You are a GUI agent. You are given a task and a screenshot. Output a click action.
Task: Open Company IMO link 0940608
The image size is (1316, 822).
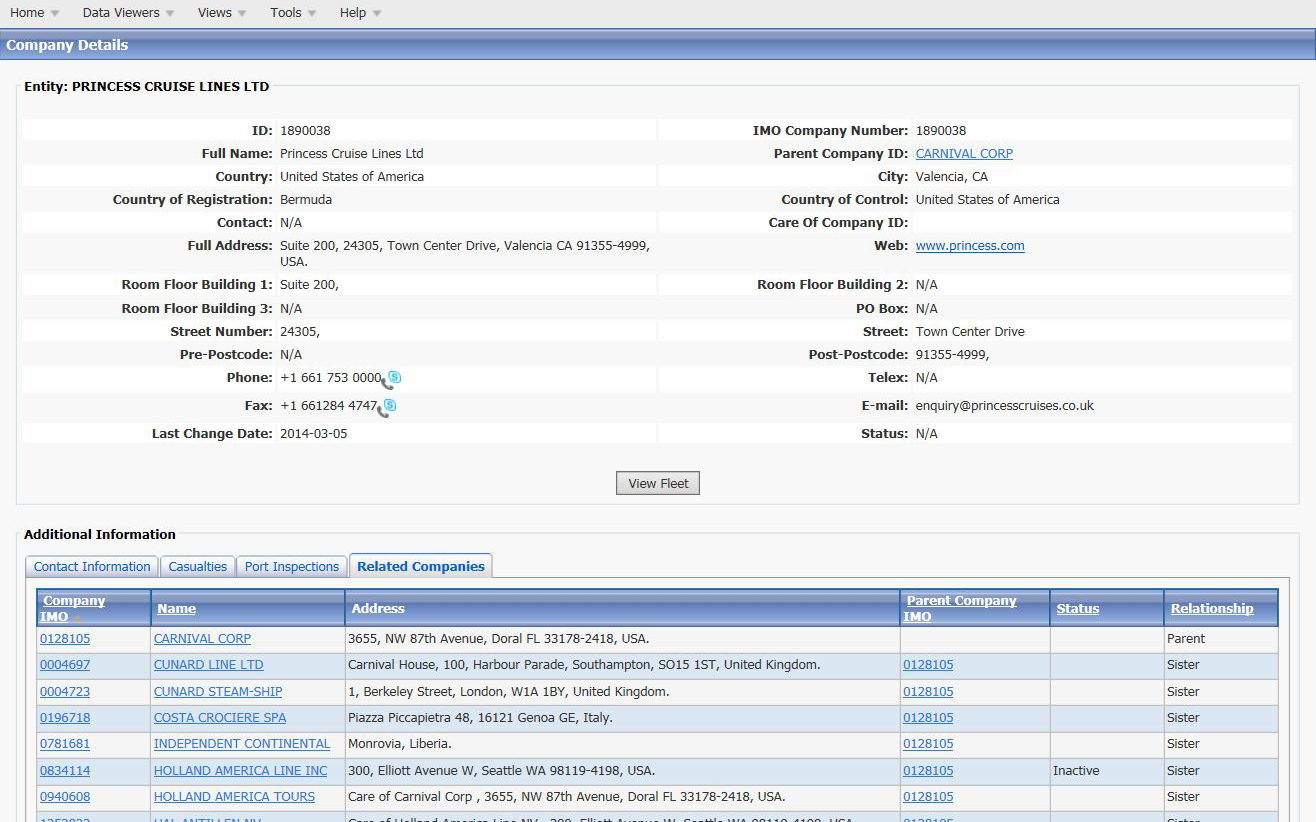[x=65, y=797]
